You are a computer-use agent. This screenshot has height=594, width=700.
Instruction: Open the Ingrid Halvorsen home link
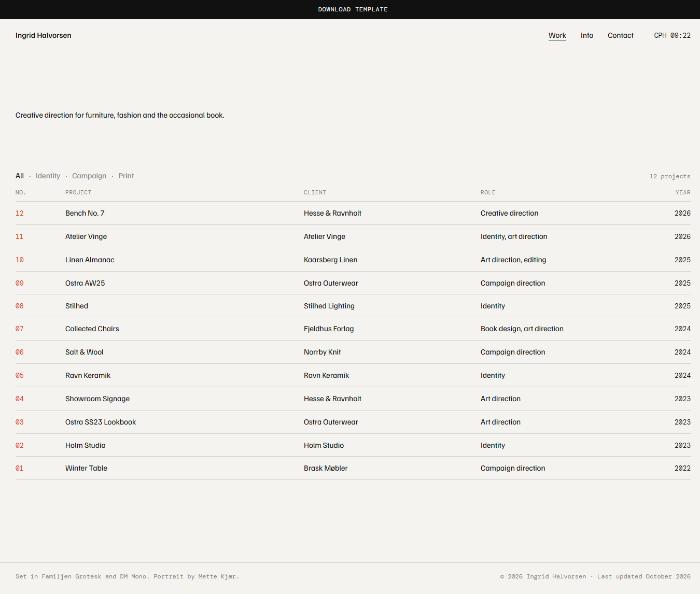coord(43,36)
